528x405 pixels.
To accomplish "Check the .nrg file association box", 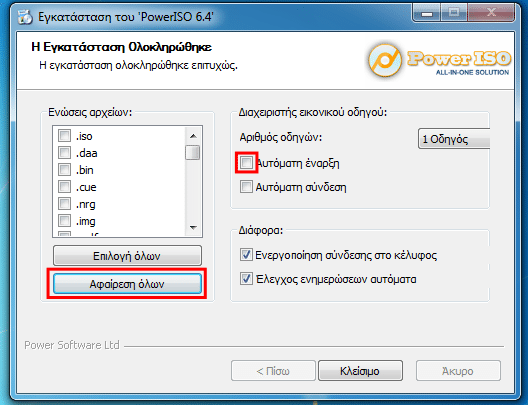I will pos(64,204).
